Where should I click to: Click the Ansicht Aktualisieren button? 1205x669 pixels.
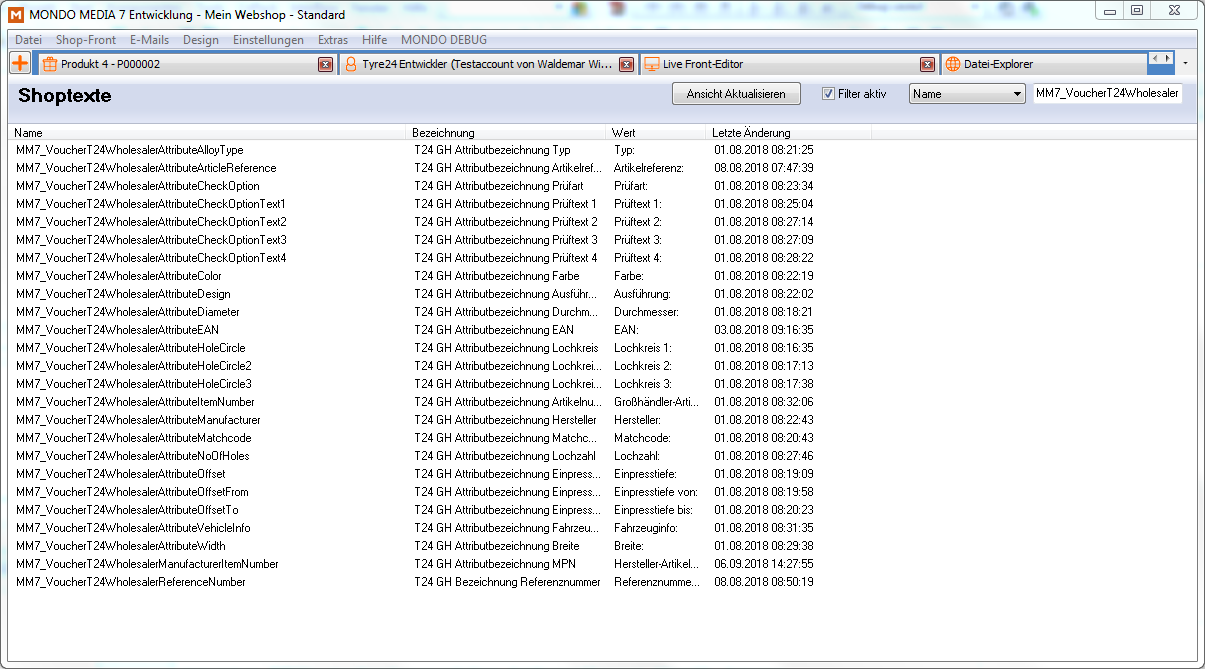point(736,94)
